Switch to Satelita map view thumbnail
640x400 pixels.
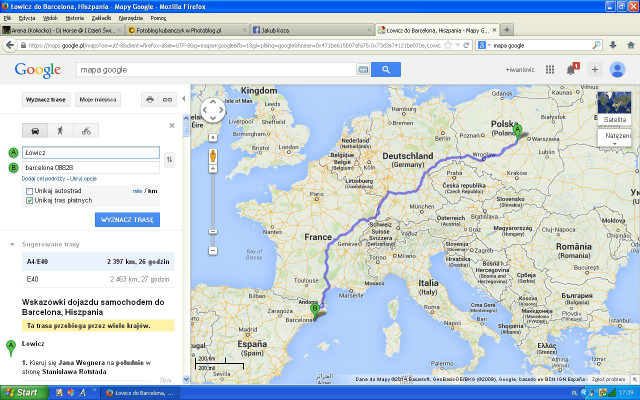pos(614,108)
